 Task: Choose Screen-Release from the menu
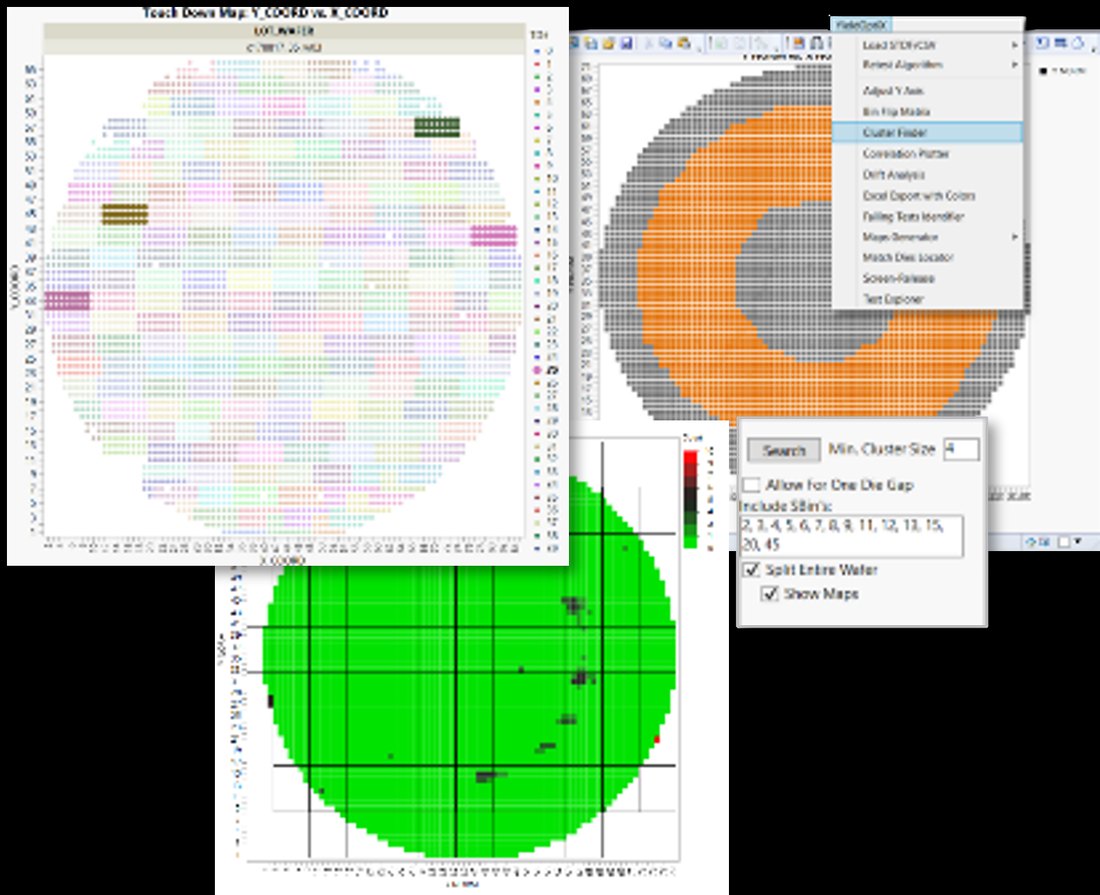tap(899, 278)
